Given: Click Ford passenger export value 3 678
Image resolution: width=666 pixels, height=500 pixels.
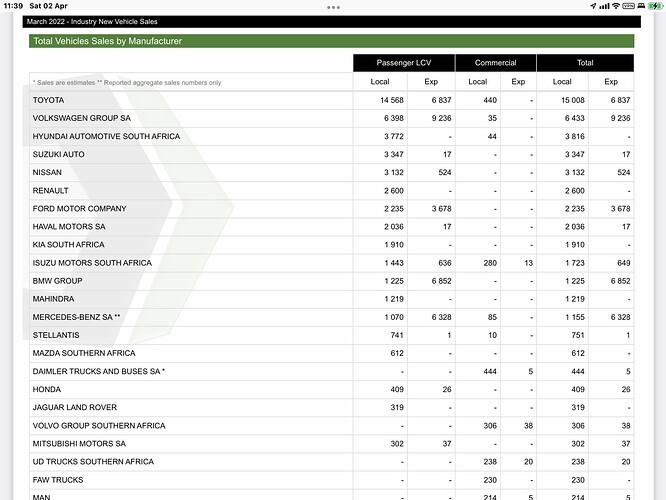Looking at the screenshot, I should click(x=441, y=209).
